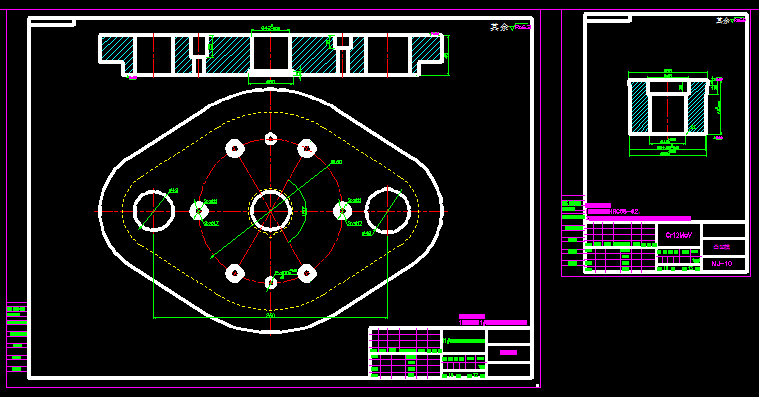Select the upper-right bolt hole
This screenshot has height=397, width=759.
point(306,149)
